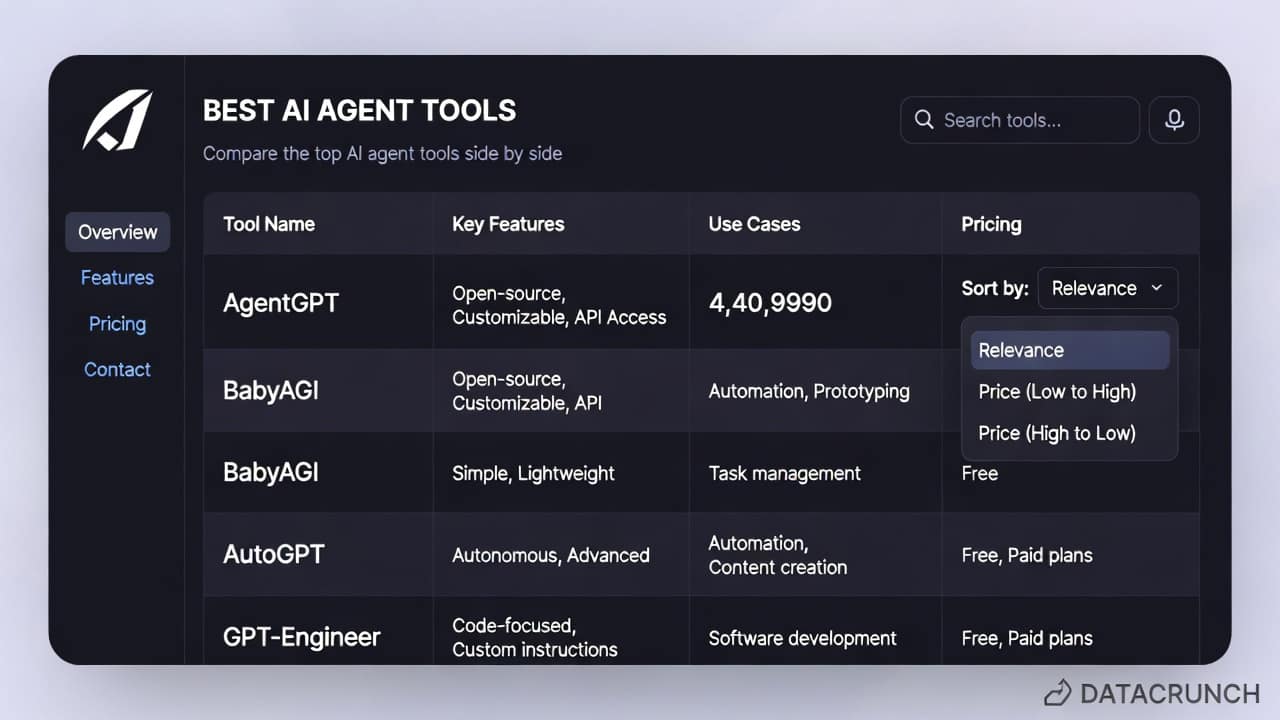Viewport: 1280px width, 720px height.
Task: Click the "Software development" use case cell
Action: pos(803,638)
